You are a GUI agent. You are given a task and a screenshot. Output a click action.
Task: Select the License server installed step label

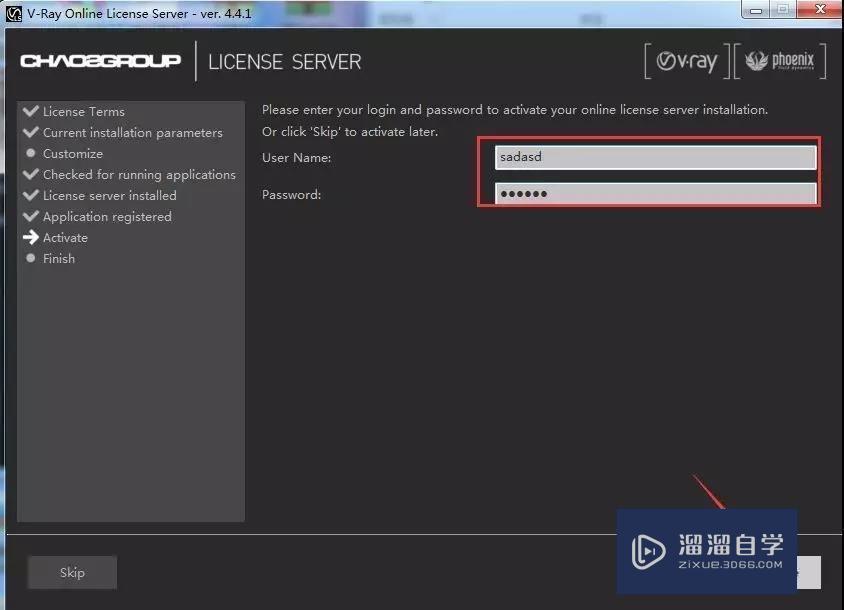pos(110,195)
